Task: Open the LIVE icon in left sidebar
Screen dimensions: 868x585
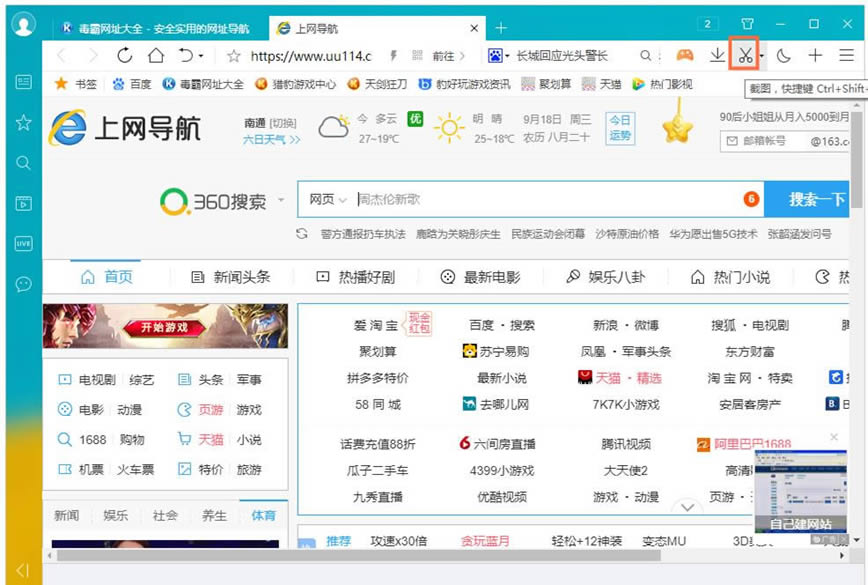Action: coord(23,243)
